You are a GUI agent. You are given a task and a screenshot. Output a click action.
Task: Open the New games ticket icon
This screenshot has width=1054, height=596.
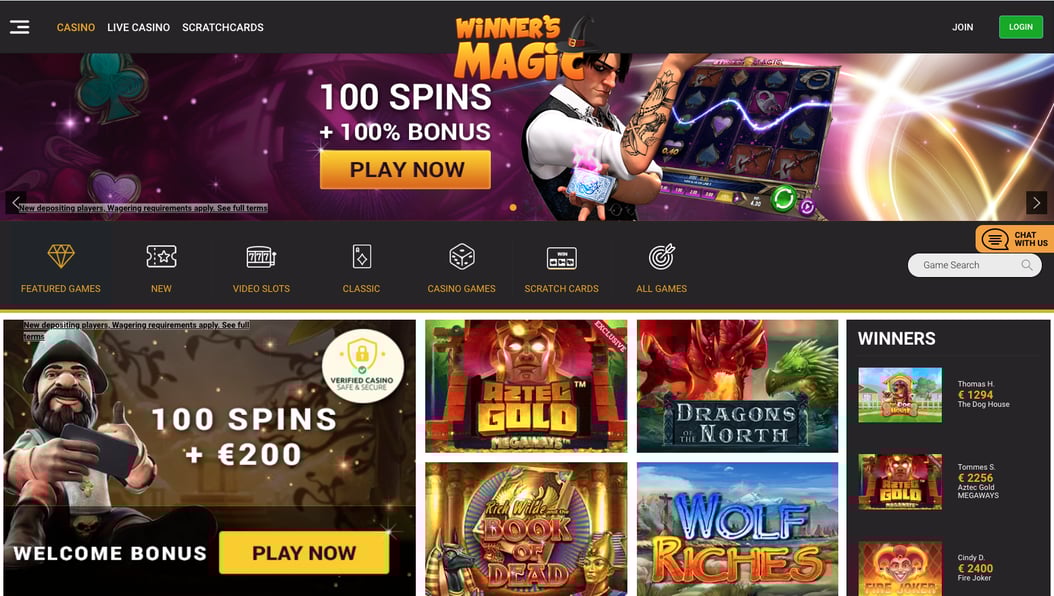pyautogui.click(x=161, y=256)
